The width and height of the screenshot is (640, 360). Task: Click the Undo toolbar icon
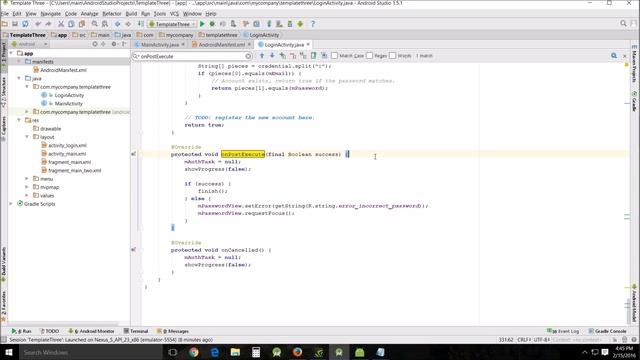tap(38, 24)
